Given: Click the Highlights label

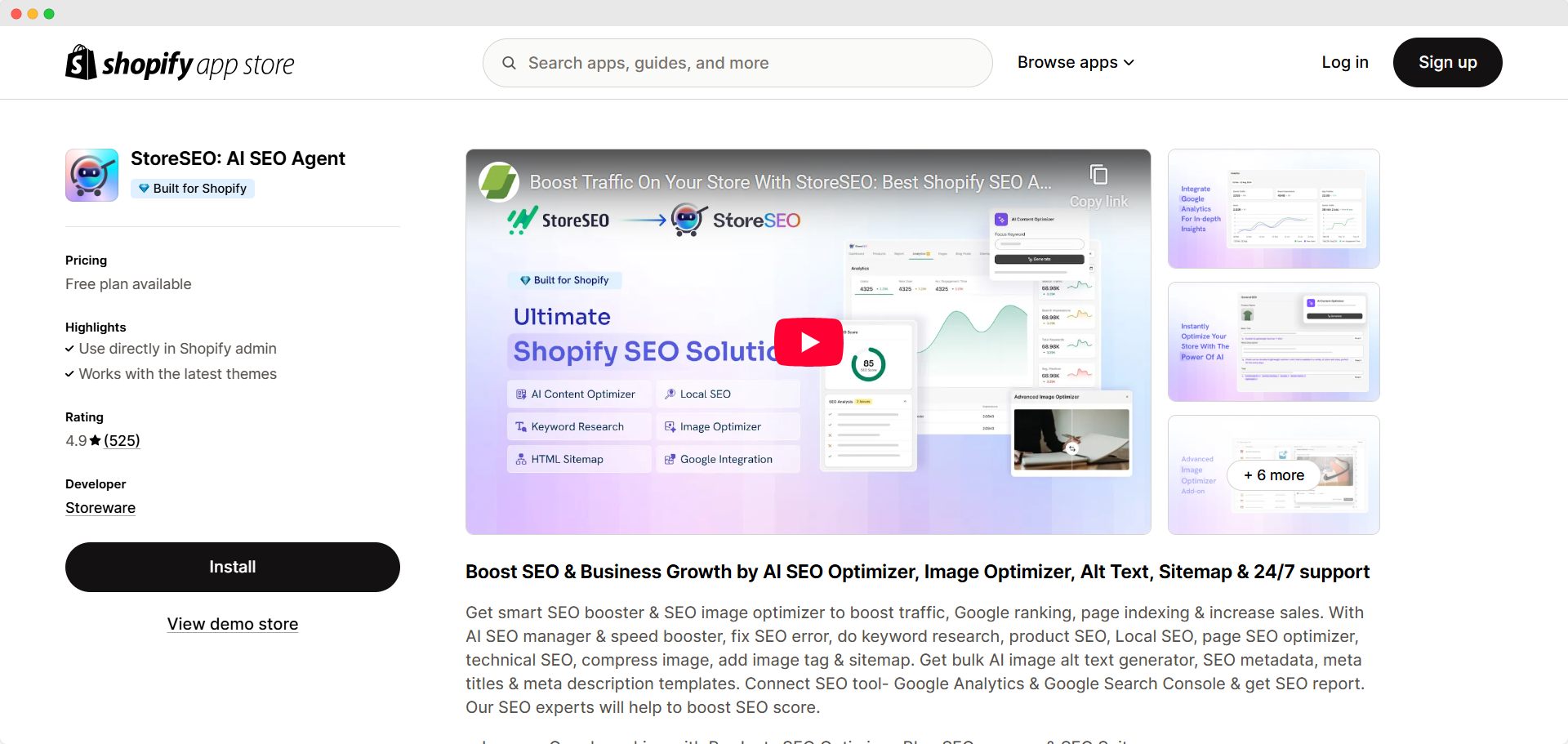Looking at the screenshot, I should [x=96, y=327].
